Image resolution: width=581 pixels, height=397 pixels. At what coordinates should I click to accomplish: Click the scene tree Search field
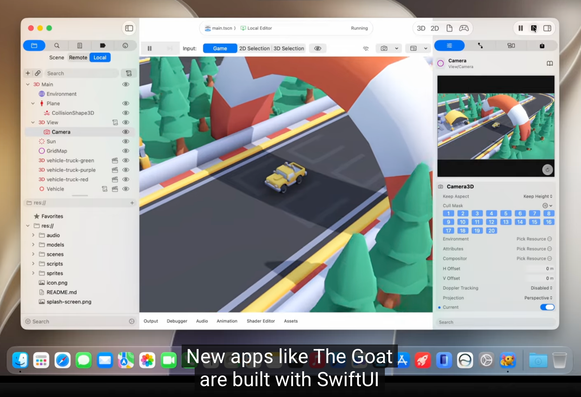81,73
